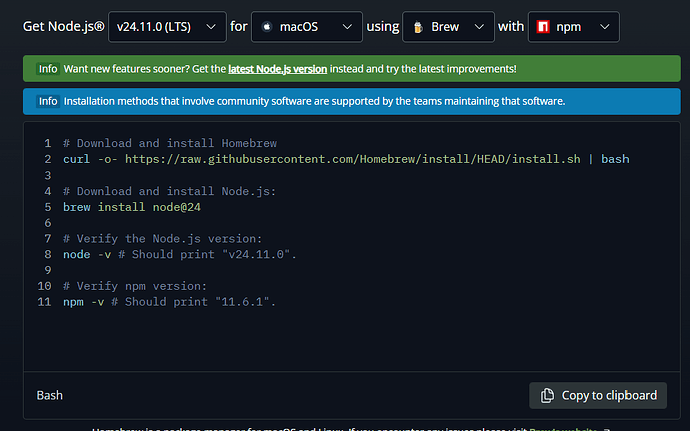The height and width of the screenshot is (431, 690).
Task: Click '# Verify npm version:' comment
Action: click(x=135, y=286)
